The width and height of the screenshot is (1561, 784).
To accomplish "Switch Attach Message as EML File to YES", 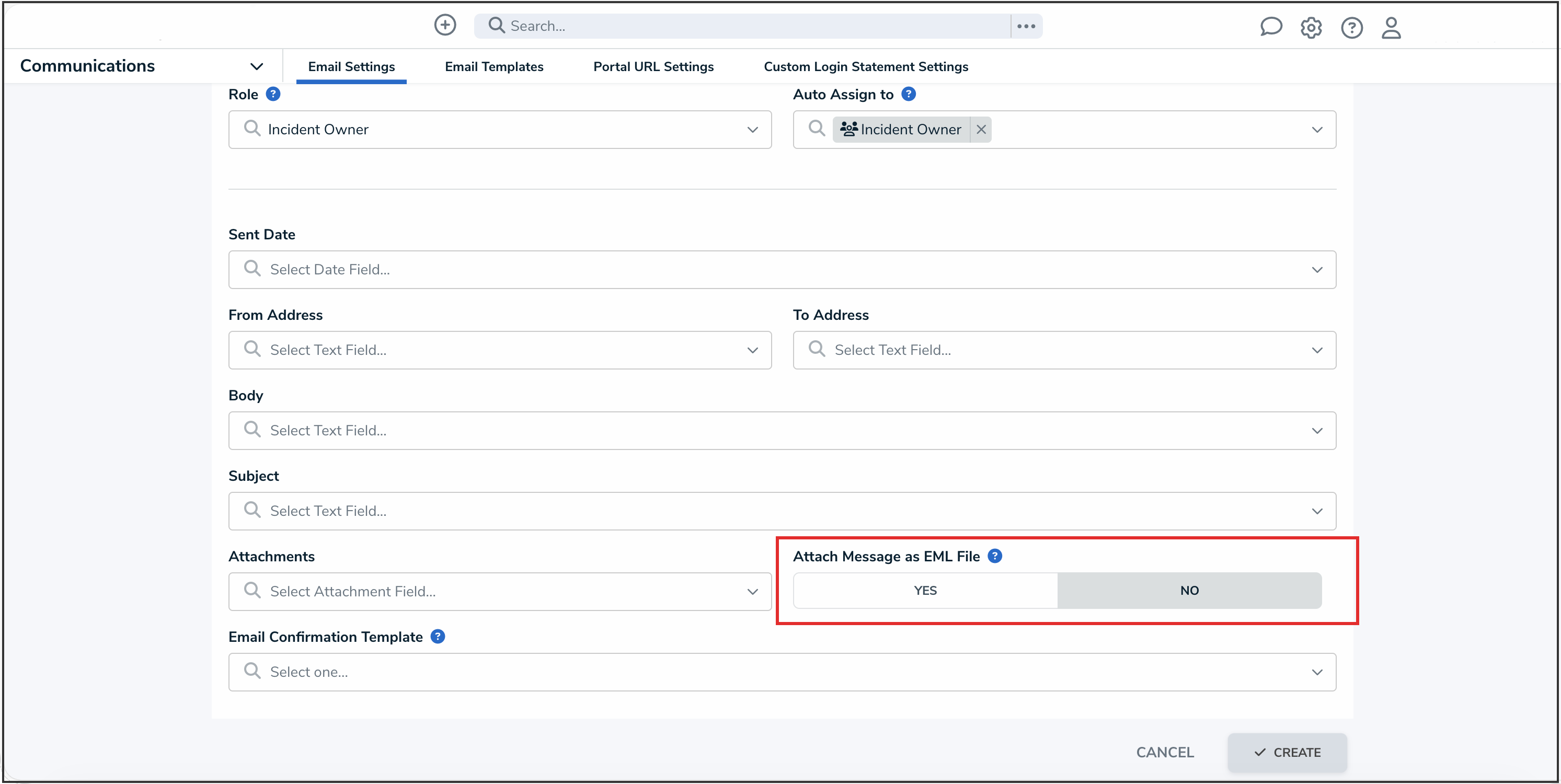I will pyautogui.click(x=924, y=590).
